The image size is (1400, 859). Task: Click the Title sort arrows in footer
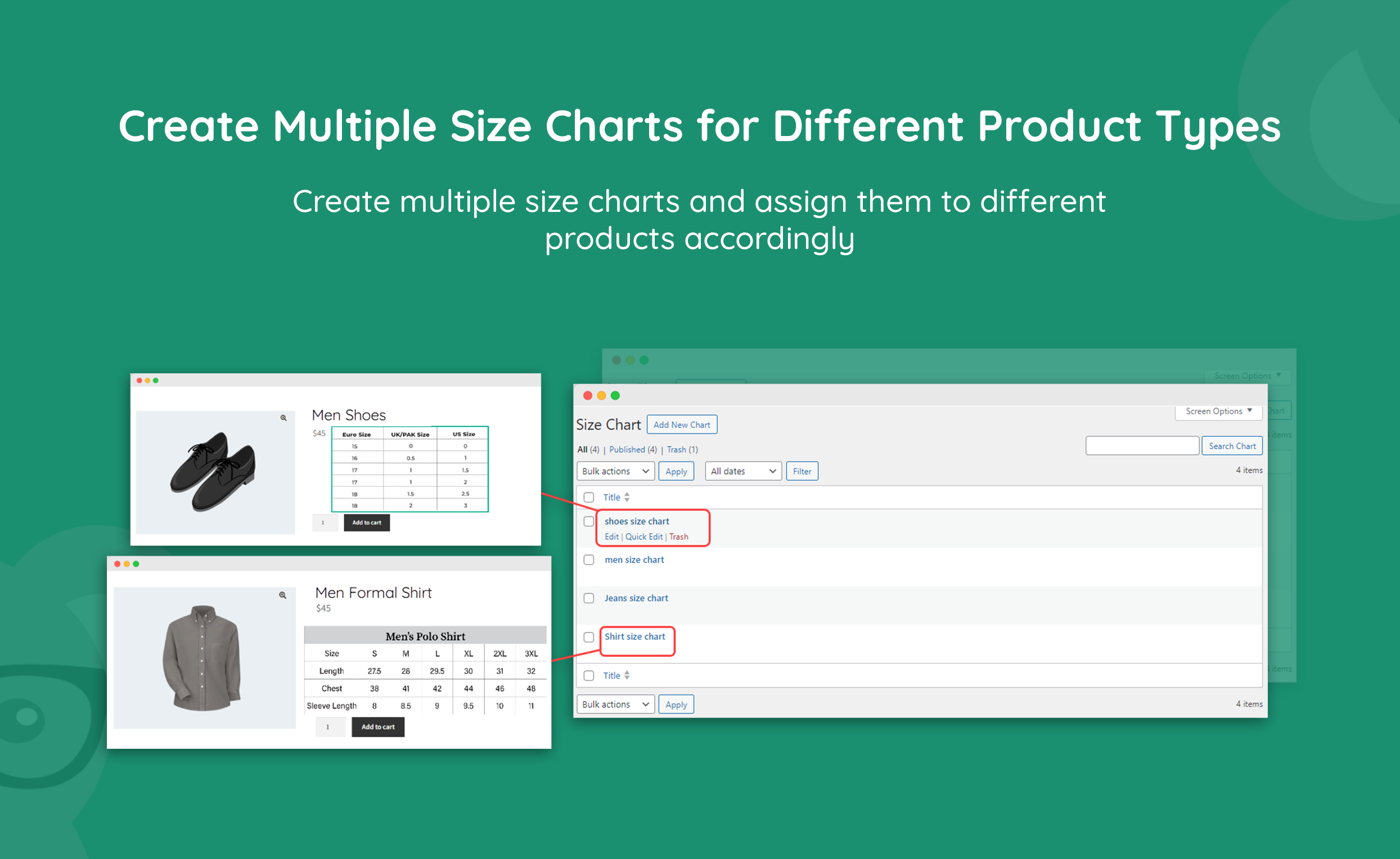coord(627,676)
